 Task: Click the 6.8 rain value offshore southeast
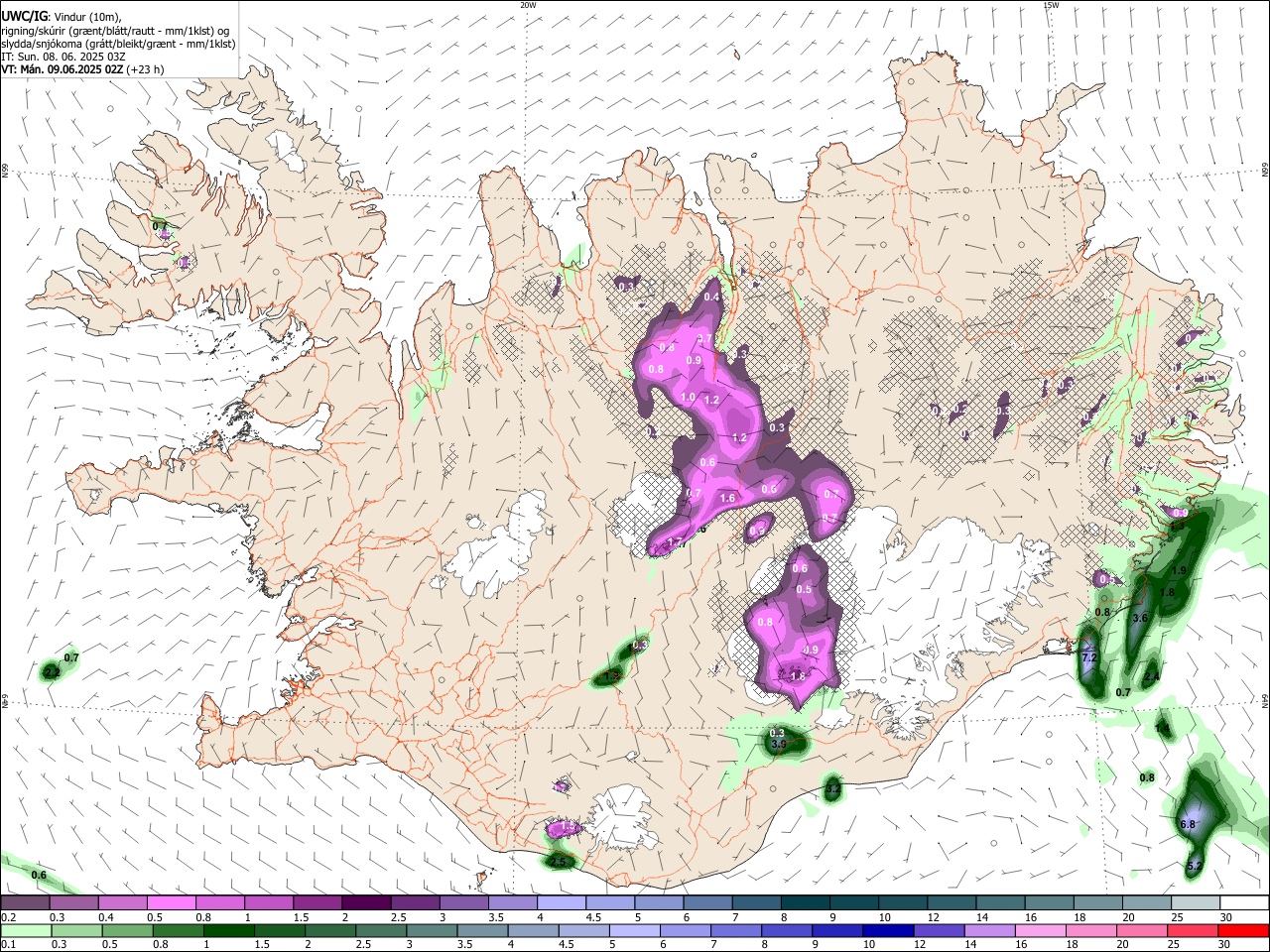click(1188, 825)
